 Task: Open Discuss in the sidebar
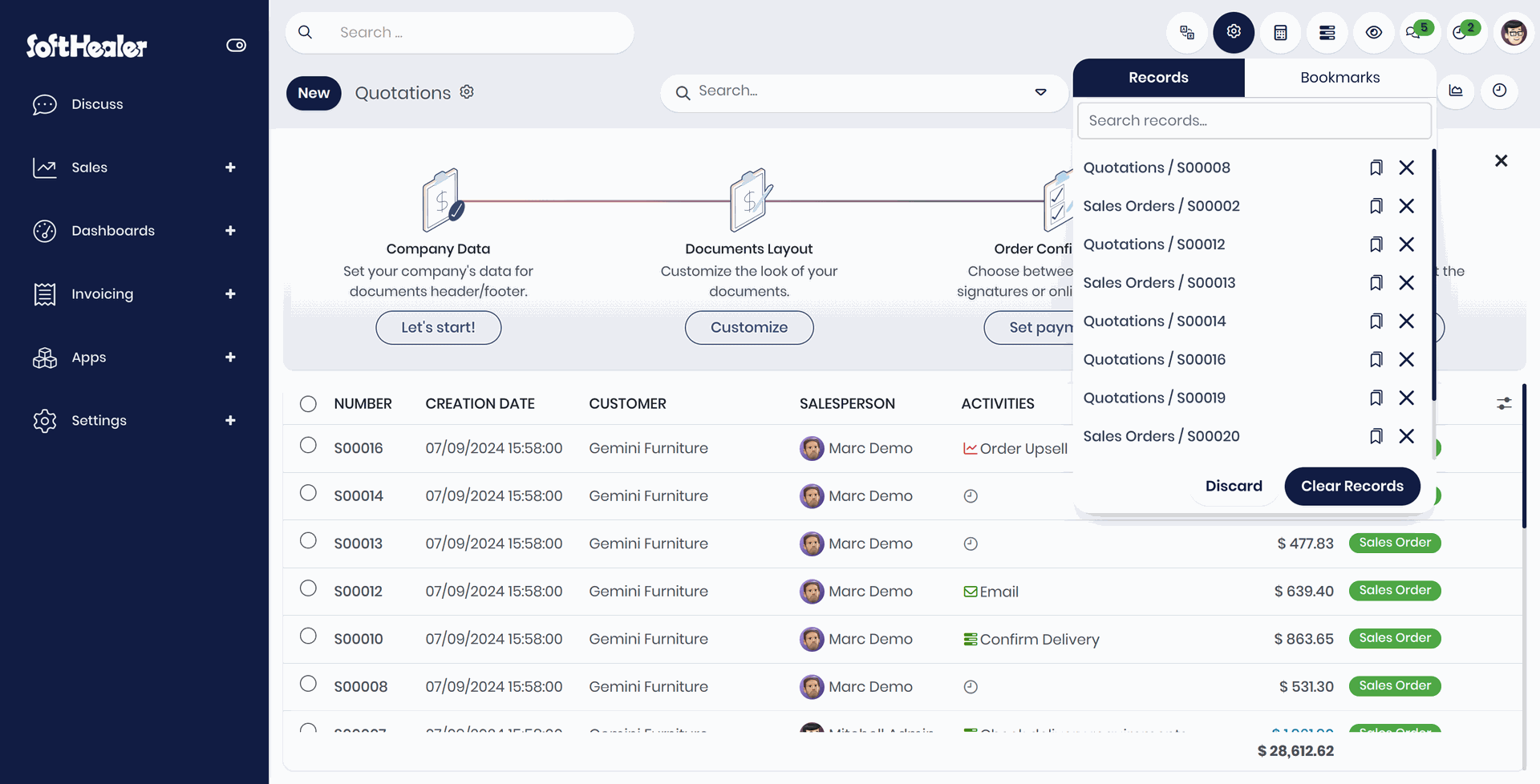pos(97,104)
